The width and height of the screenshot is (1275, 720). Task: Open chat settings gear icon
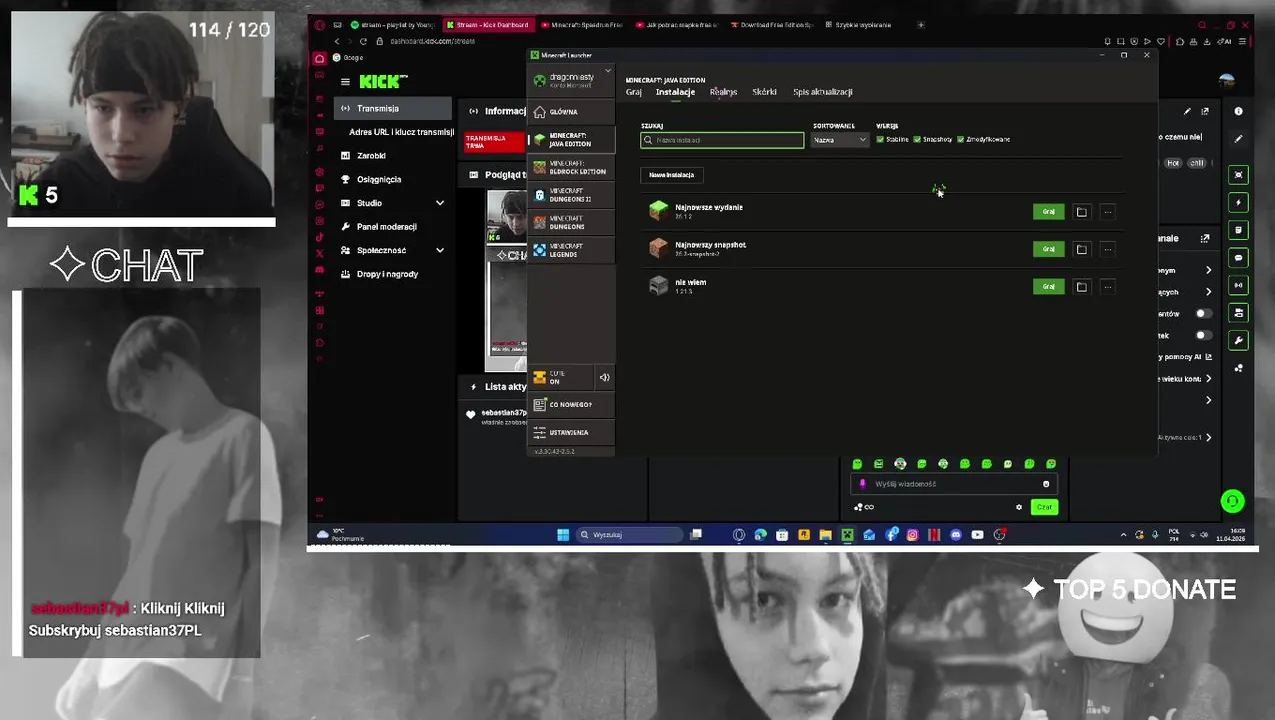(1019, 507)
